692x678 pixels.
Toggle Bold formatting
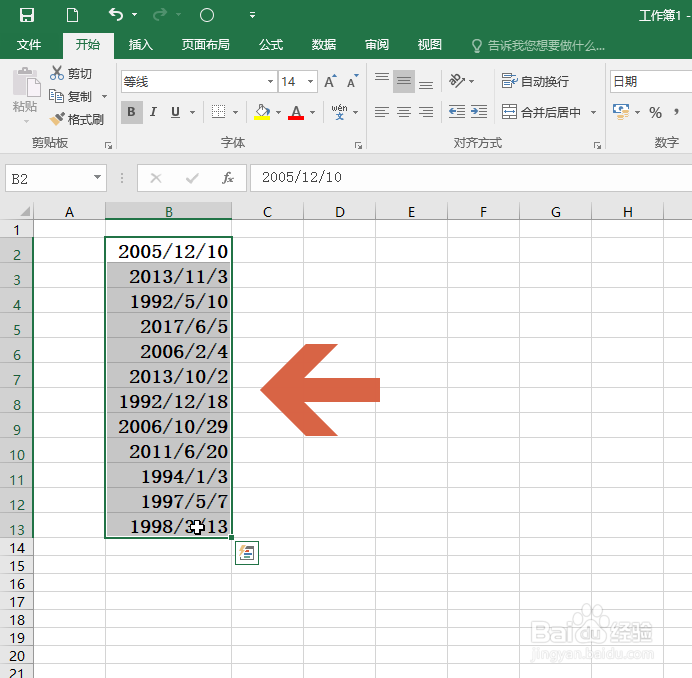point(132,112)
